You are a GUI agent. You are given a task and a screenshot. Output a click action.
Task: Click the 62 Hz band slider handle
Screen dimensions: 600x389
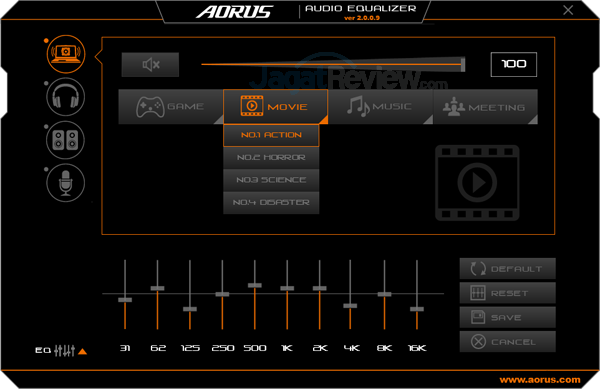click(157, 288)
